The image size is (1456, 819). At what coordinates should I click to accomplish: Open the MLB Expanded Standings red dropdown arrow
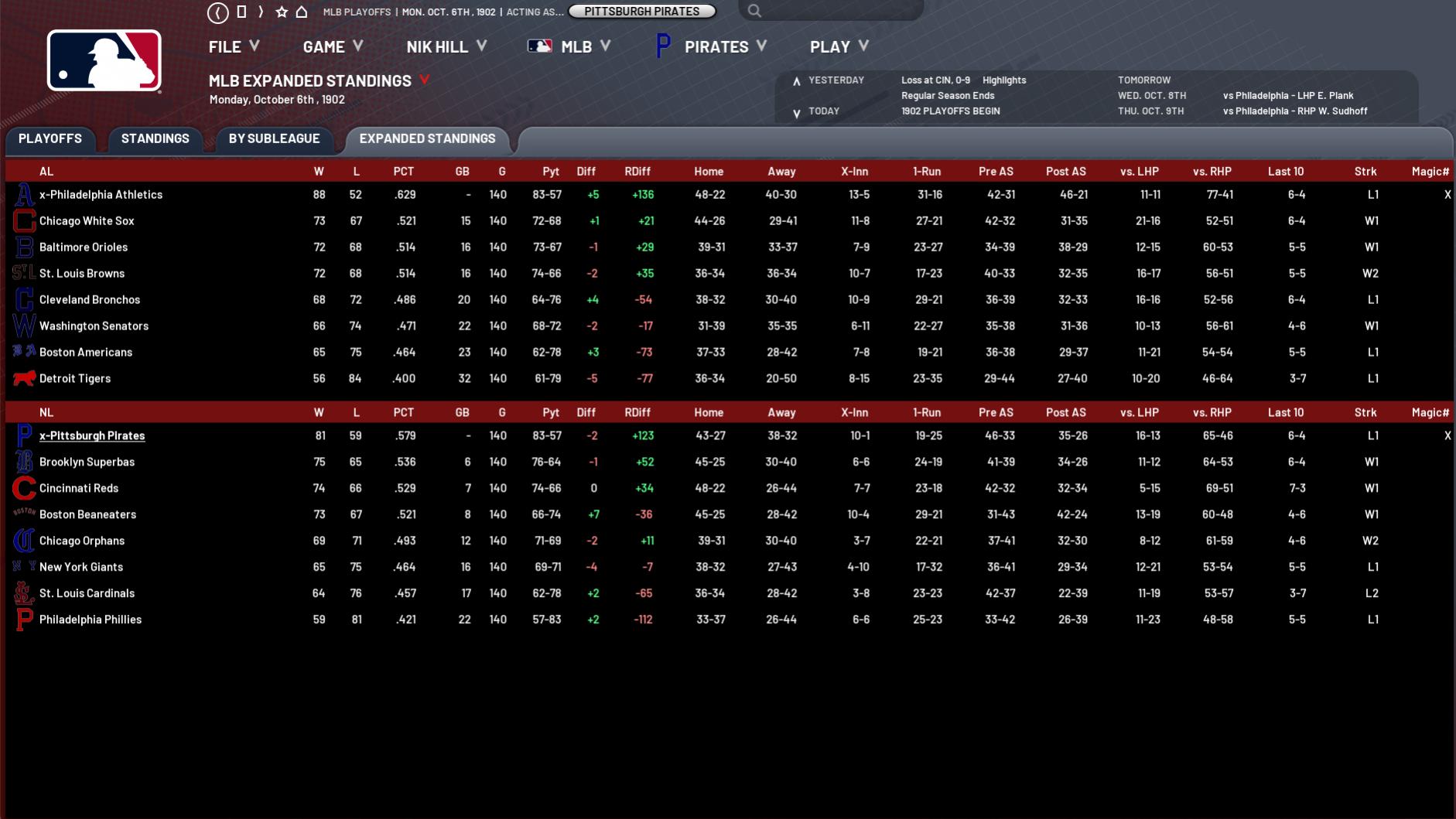[x=424, y=80]
